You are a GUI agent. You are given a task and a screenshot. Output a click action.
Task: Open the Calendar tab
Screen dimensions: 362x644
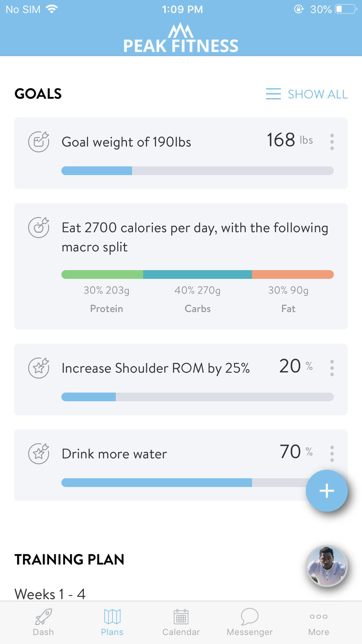click(x=181, y=622)
